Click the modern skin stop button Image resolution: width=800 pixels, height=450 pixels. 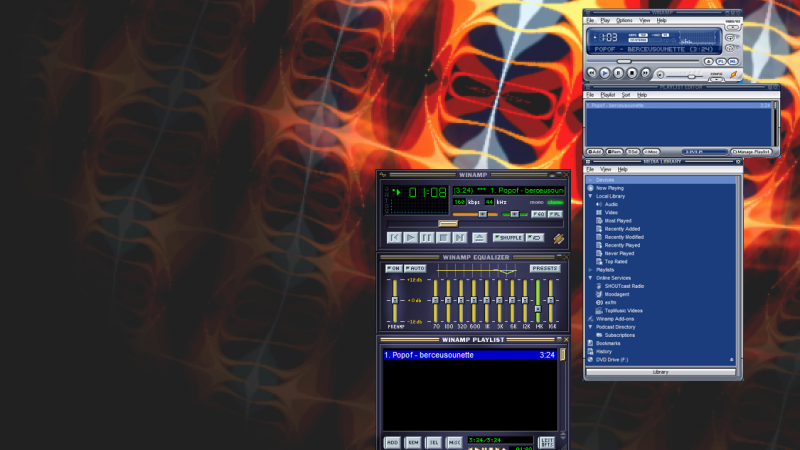pyautogui.click(x=632, y=73)
